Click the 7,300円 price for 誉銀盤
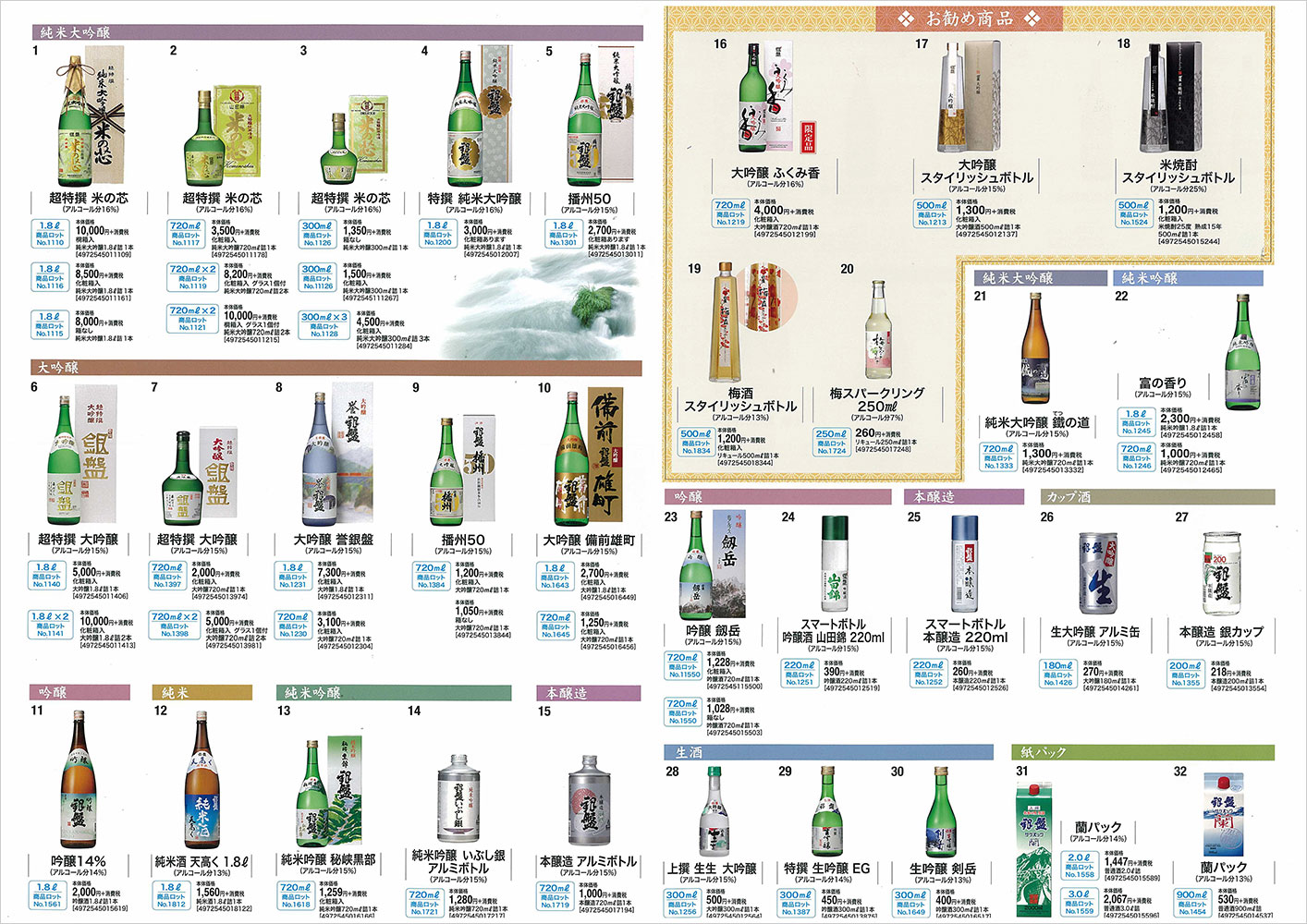Image resolution: width=1307 pixels, height=924 pixels. click(341, 573)
